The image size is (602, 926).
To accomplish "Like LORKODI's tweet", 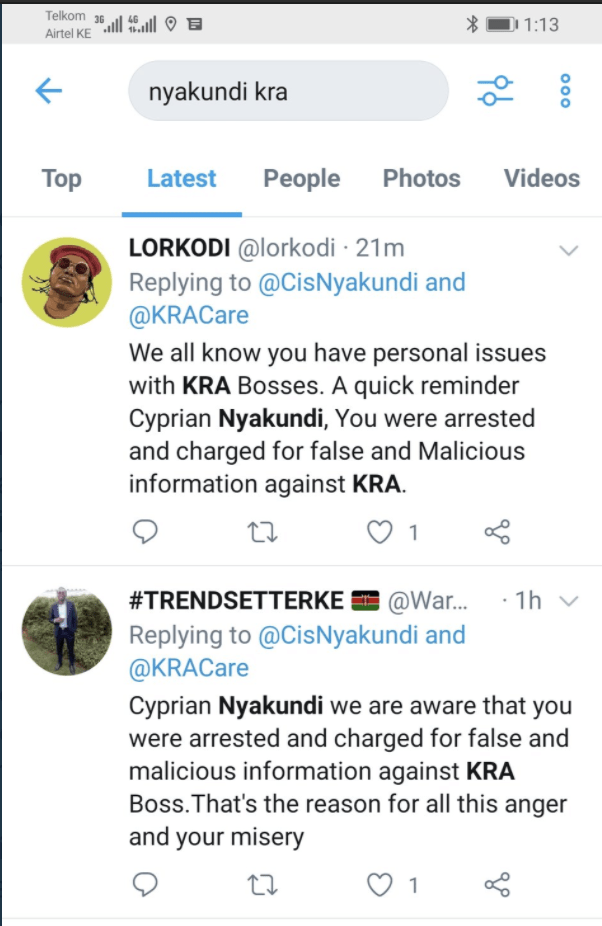I will (x=380, y=532).
